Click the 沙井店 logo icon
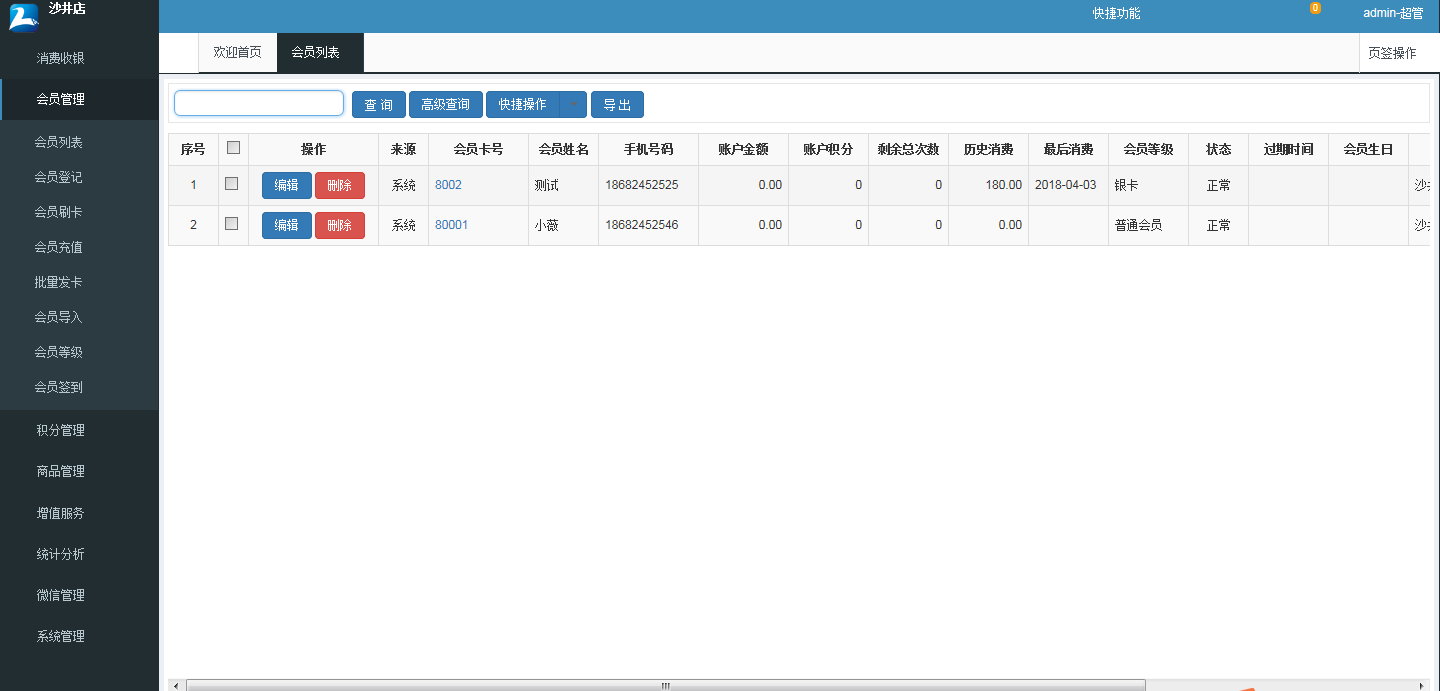 coord(23,17)
